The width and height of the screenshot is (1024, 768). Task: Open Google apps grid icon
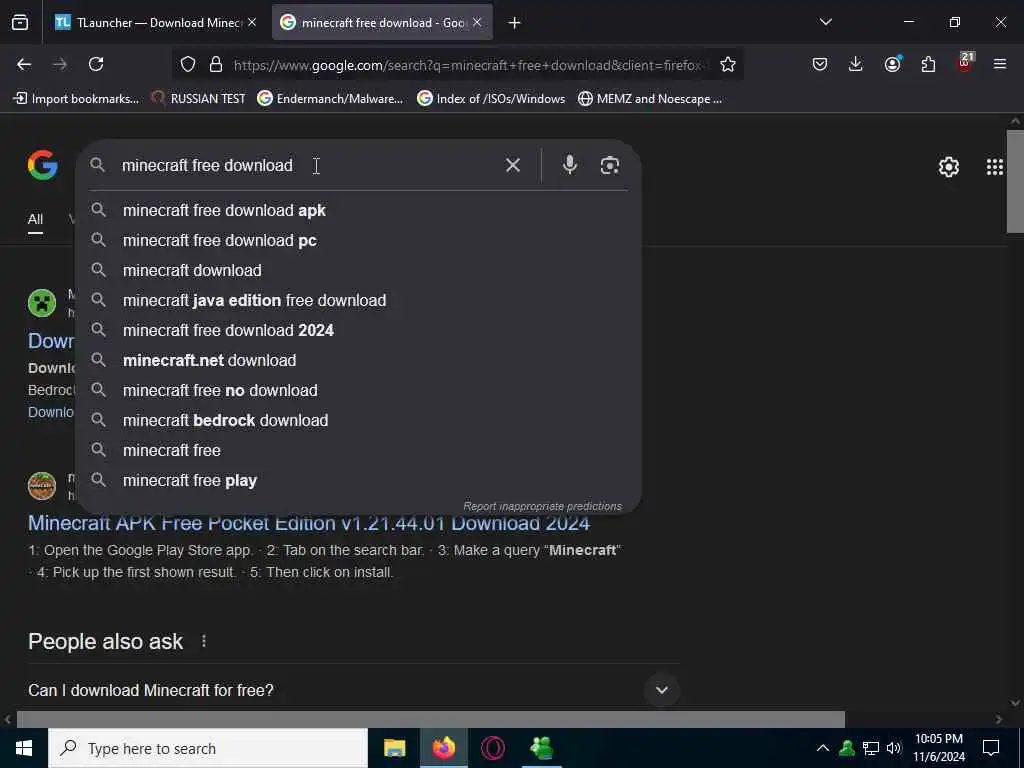995,167
